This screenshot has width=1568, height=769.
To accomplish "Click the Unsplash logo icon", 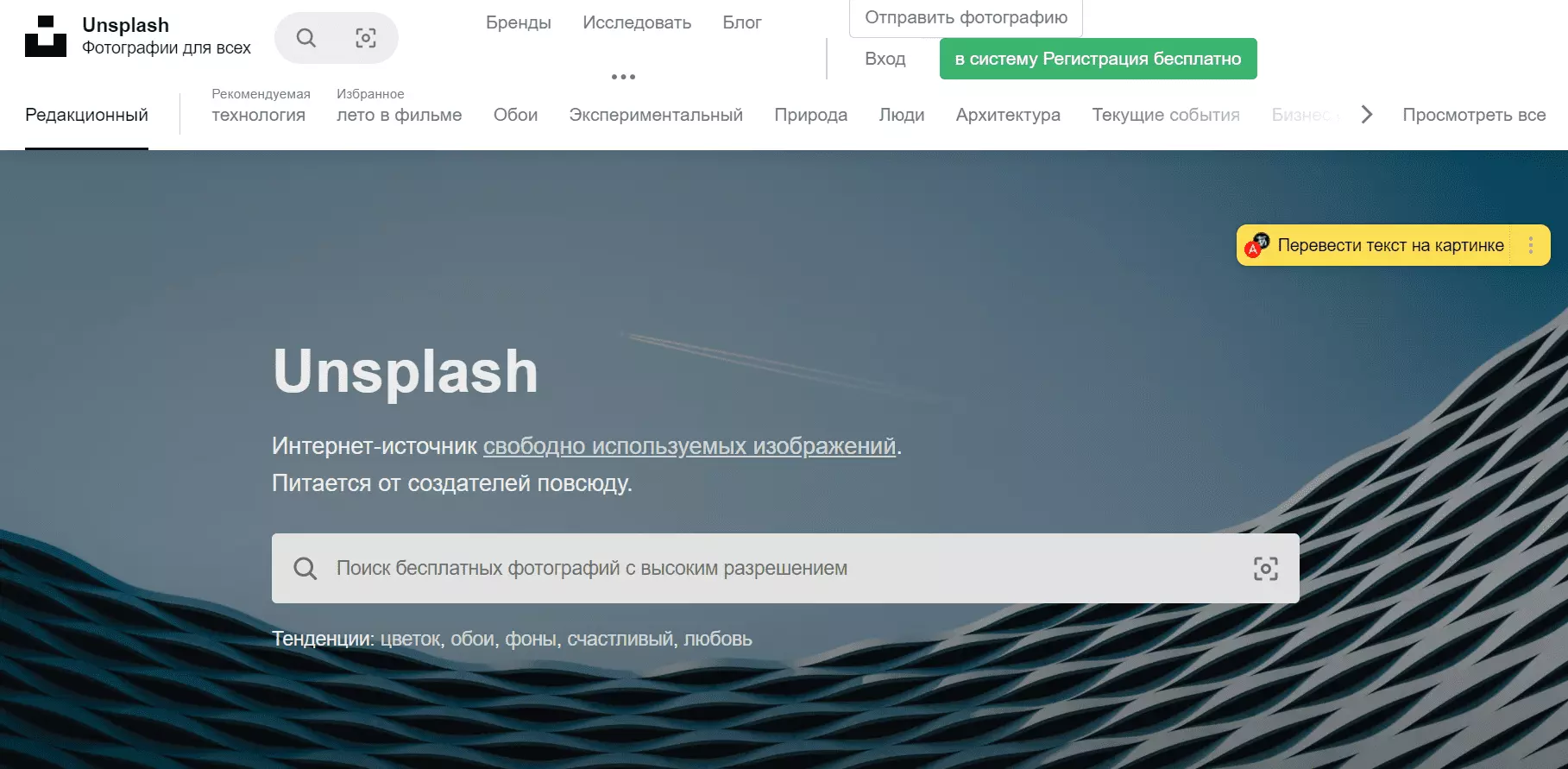I will (46, 36).
